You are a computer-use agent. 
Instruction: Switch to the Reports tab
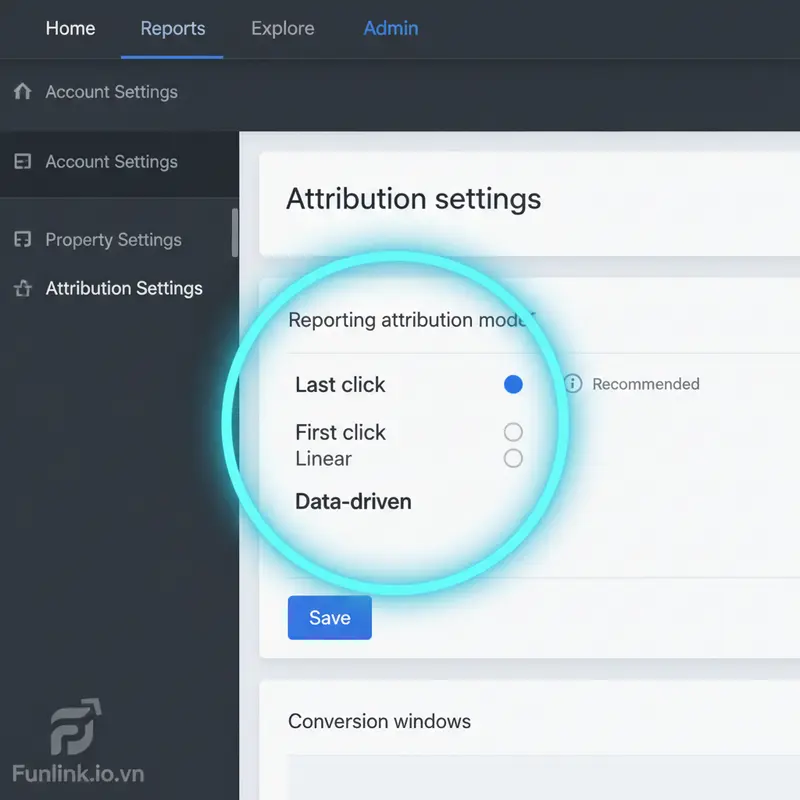pos(172,29)
